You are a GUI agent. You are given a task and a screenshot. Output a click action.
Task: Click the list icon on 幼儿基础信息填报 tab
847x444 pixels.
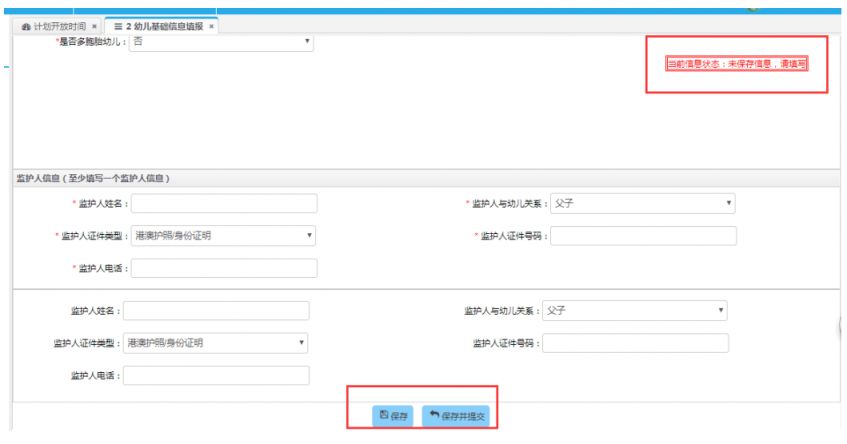coord(118,26)
